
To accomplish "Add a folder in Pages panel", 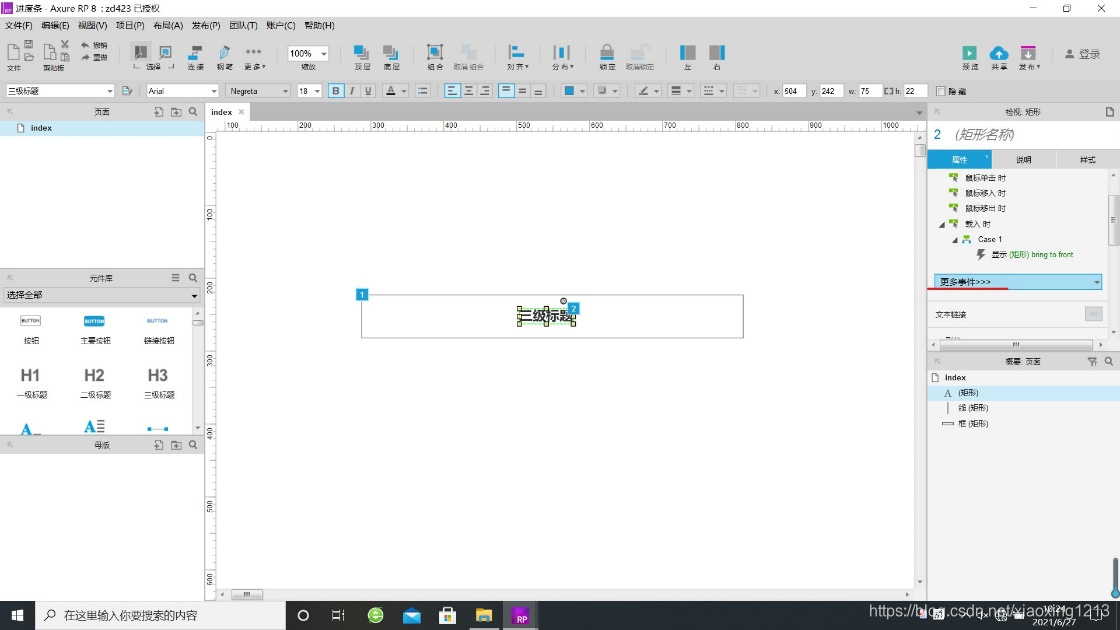I will pos(176,112).
